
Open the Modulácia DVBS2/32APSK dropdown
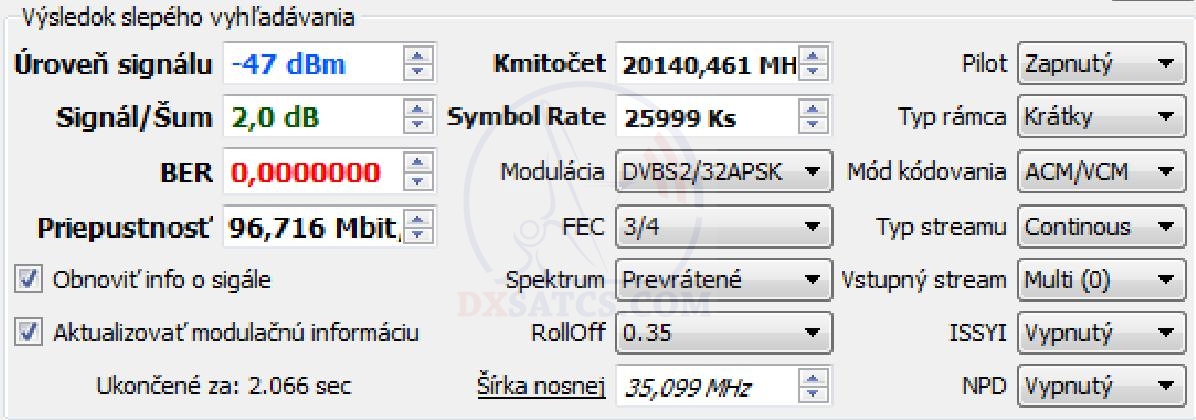click(723, 172)
